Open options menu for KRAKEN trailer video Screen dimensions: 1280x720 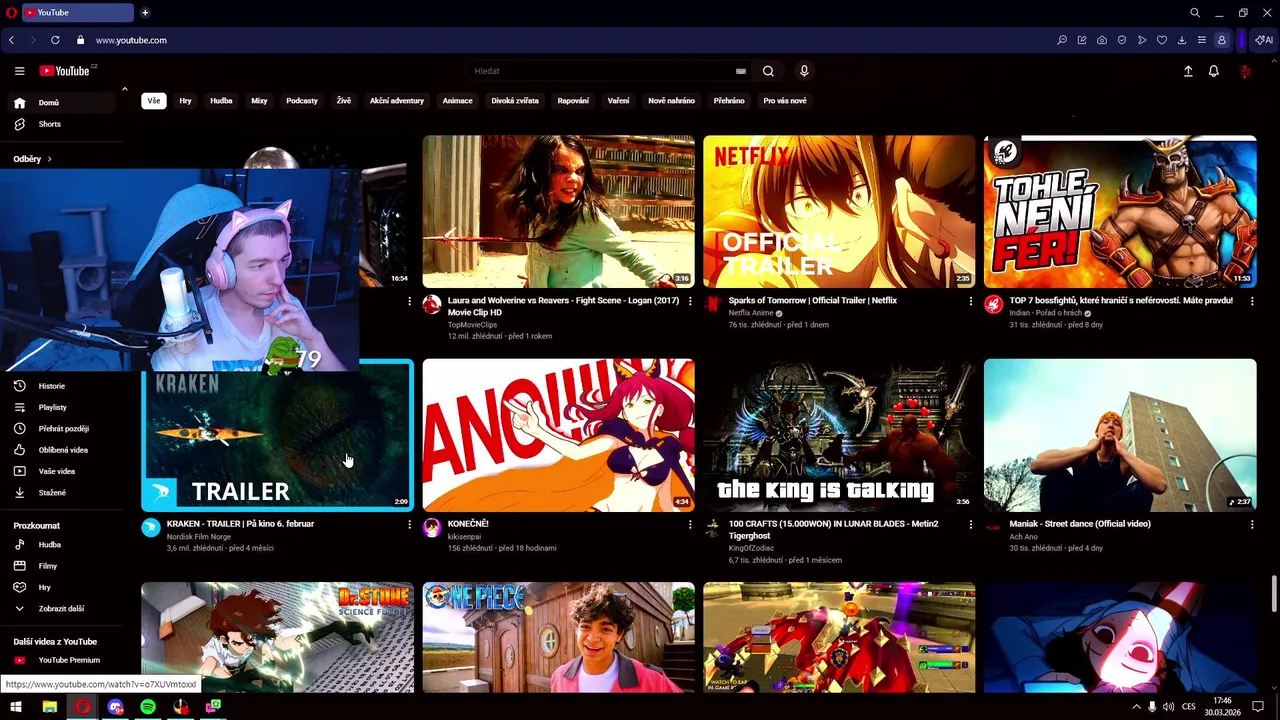(x=408, y=524)
